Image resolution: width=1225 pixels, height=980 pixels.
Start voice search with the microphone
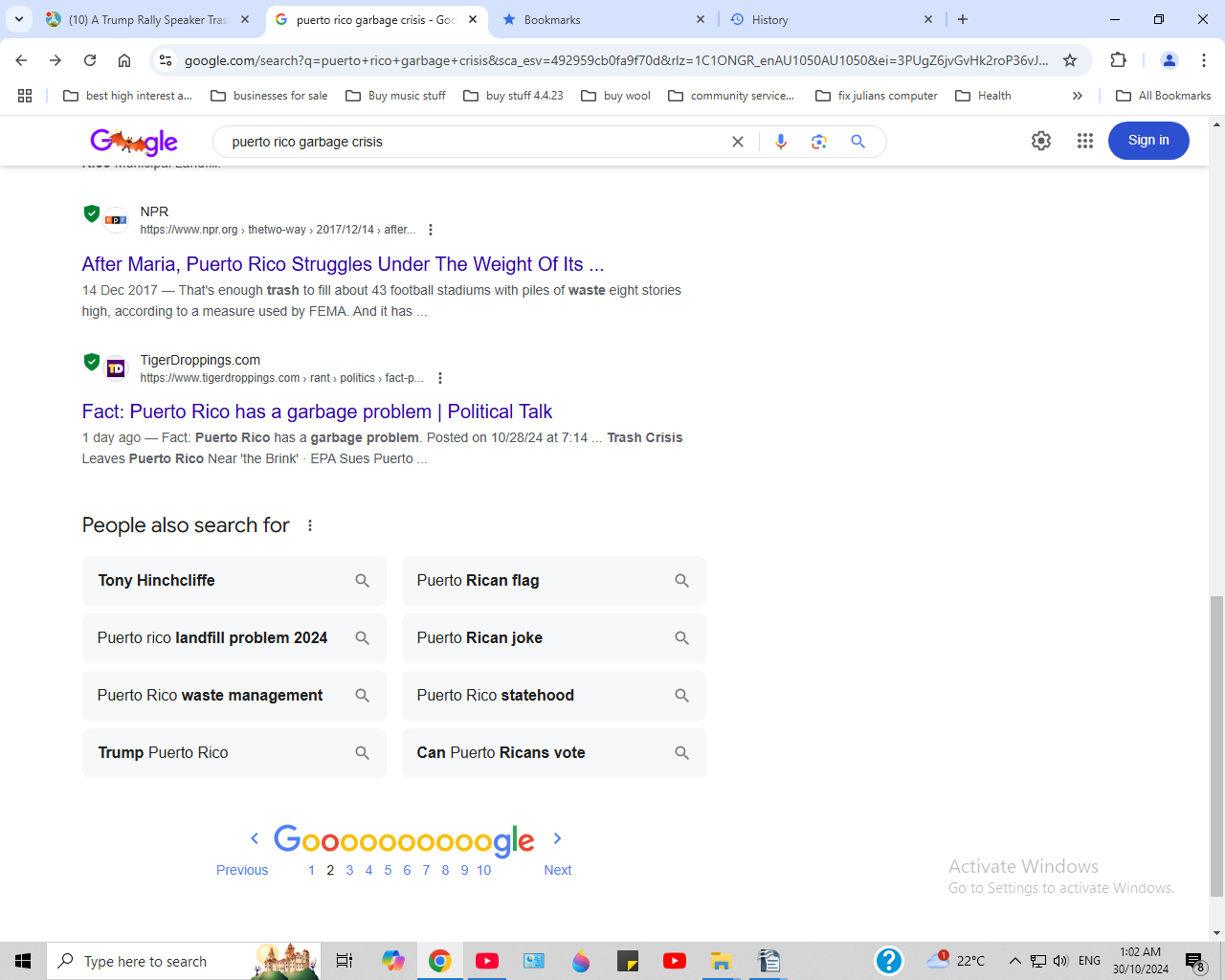pyautogui.click(x=781, y=142)
